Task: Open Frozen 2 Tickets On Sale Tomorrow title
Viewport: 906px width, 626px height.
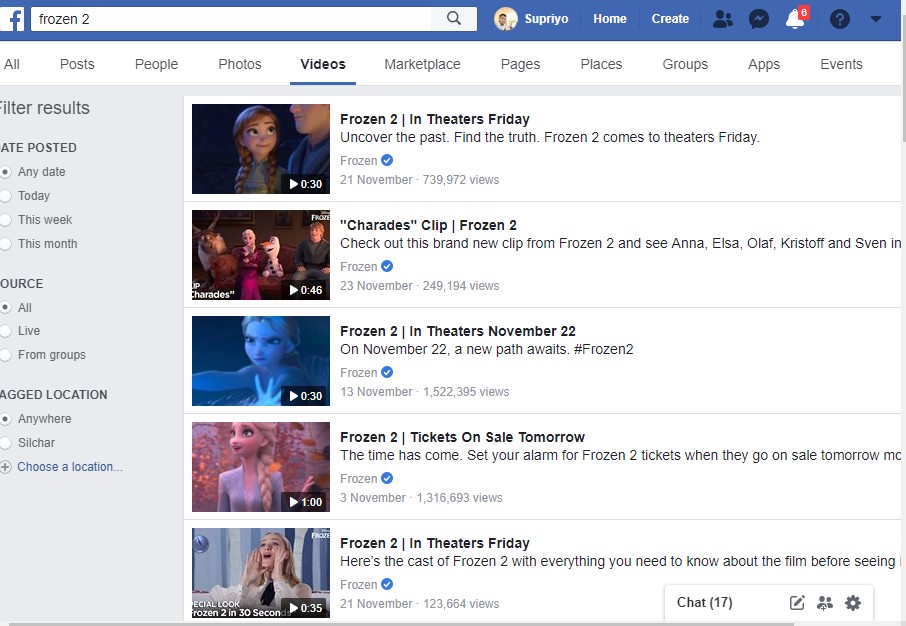Action: (x=462, y=437)
